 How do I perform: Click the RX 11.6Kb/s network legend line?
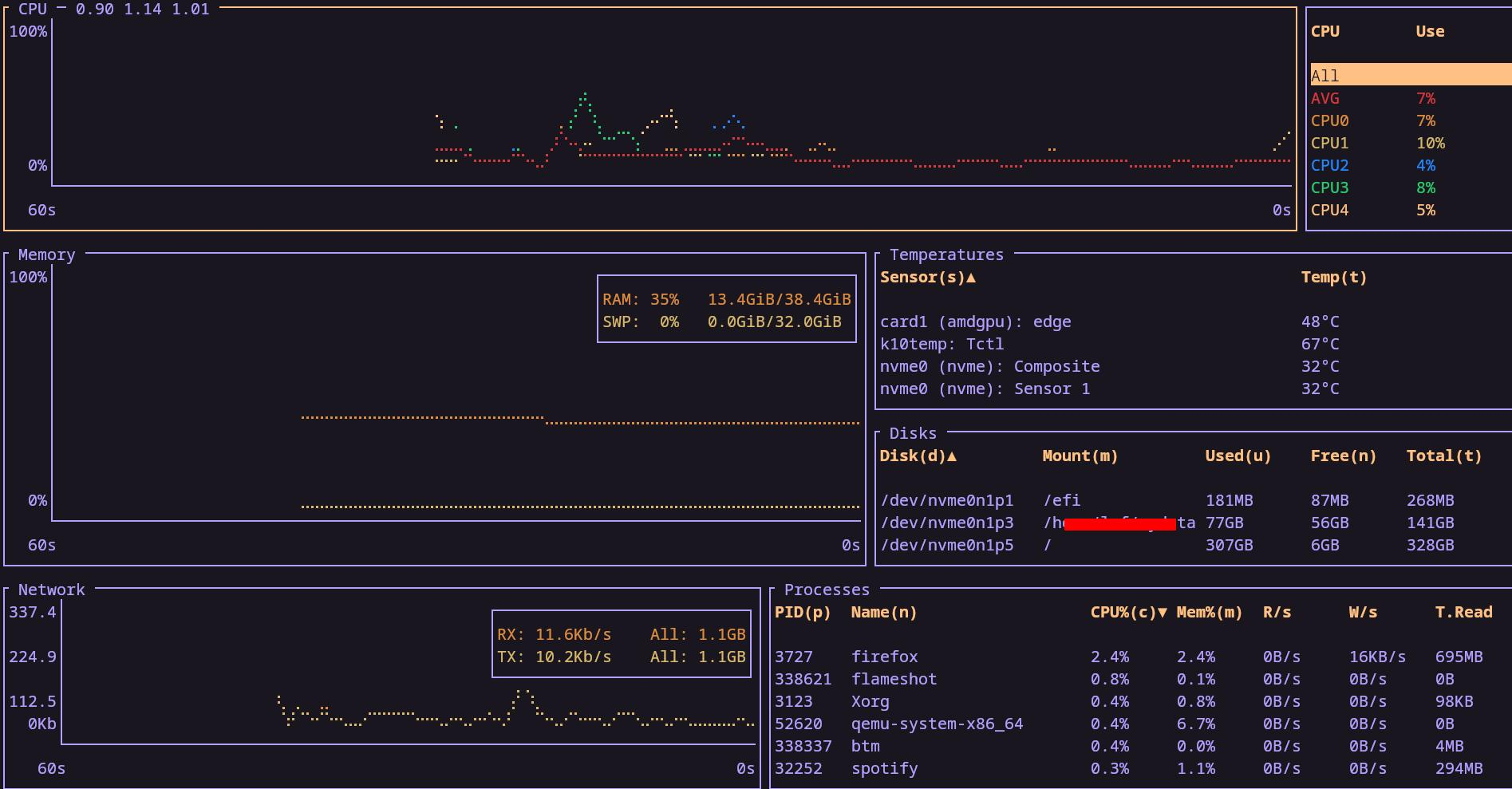point(621,634)
